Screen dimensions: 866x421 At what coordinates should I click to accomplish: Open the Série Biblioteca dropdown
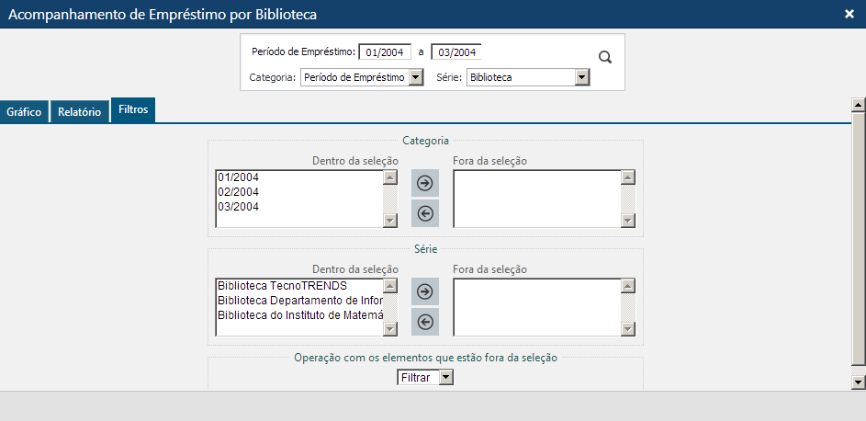coord(527,77)
